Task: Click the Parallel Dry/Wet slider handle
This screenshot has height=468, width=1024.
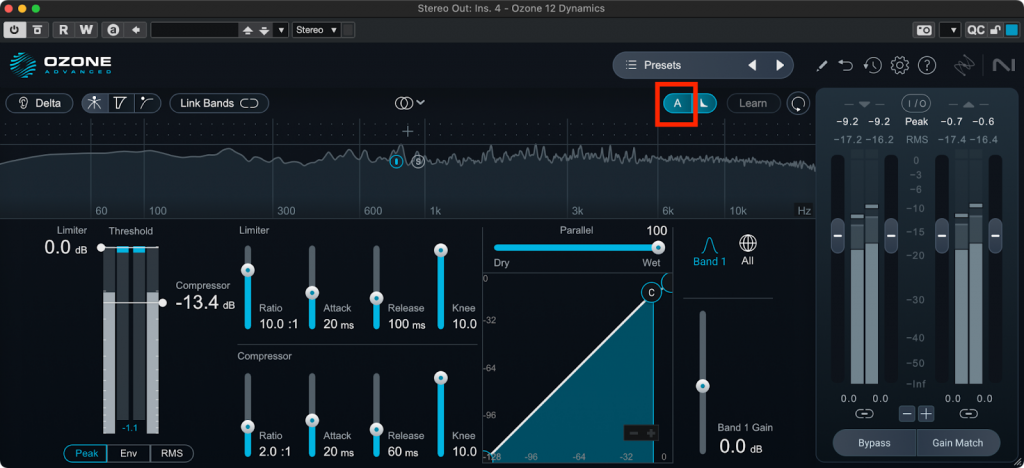Action: tap(658, 247)
